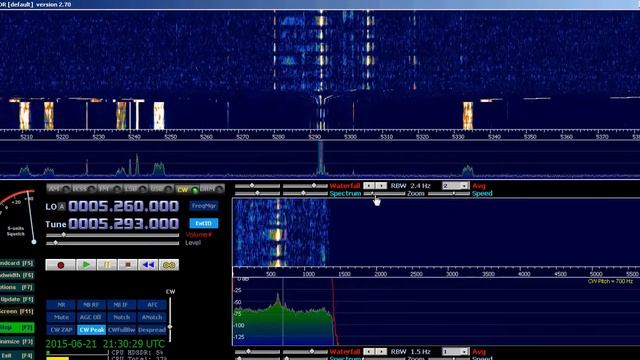Toggle CWFullBw button
Image resolution: width=640 pixels, height=360 pixels.
click(121, 330)
